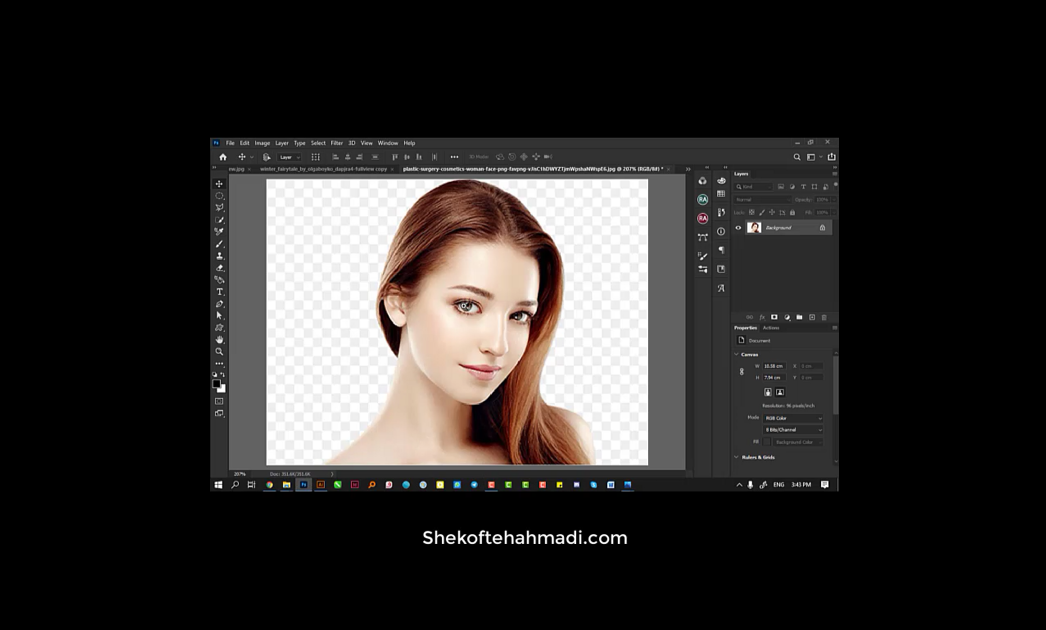Viewport: 1046px width, 630px height.
Task: Unlock the Background layer padlock
Action: tap(822, 228)
